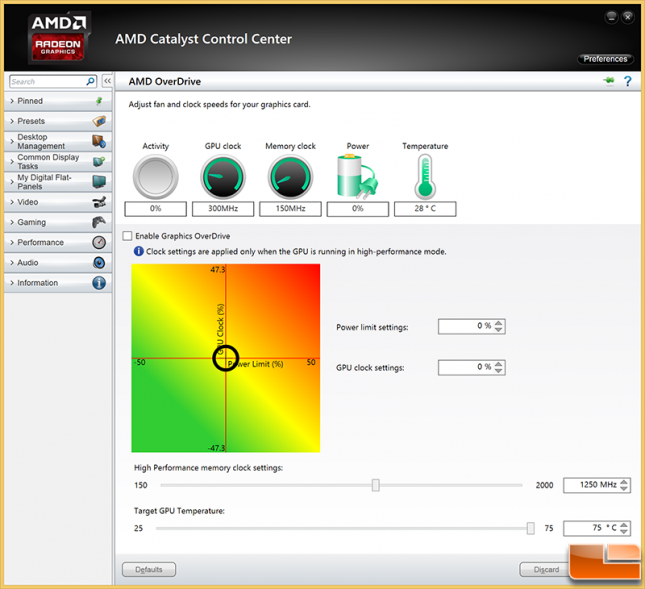Image resolution: width=645 pixels, height=589 pixels.
Task: Move the memory clock slider handle
Action: tap(376, 485)
